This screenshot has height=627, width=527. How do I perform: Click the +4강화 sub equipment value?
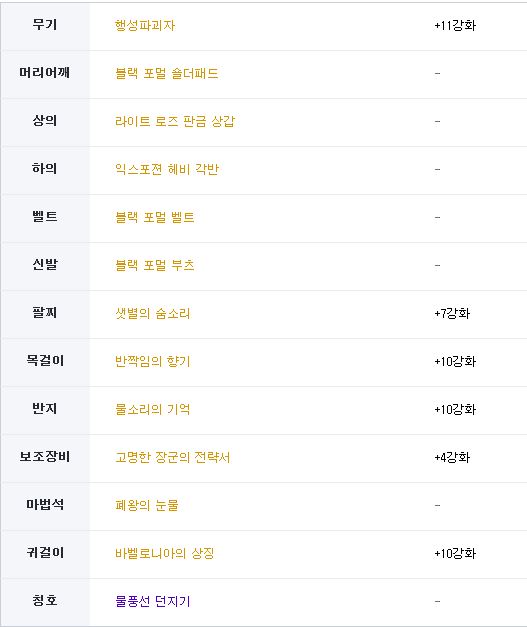pos(452,457)
